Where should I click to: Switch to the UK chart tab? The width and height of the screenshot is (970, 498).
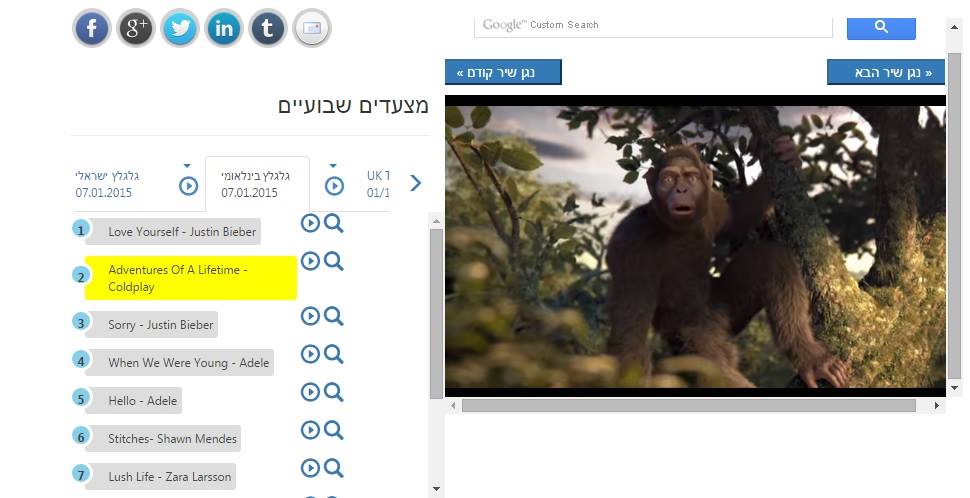point(378,184)
